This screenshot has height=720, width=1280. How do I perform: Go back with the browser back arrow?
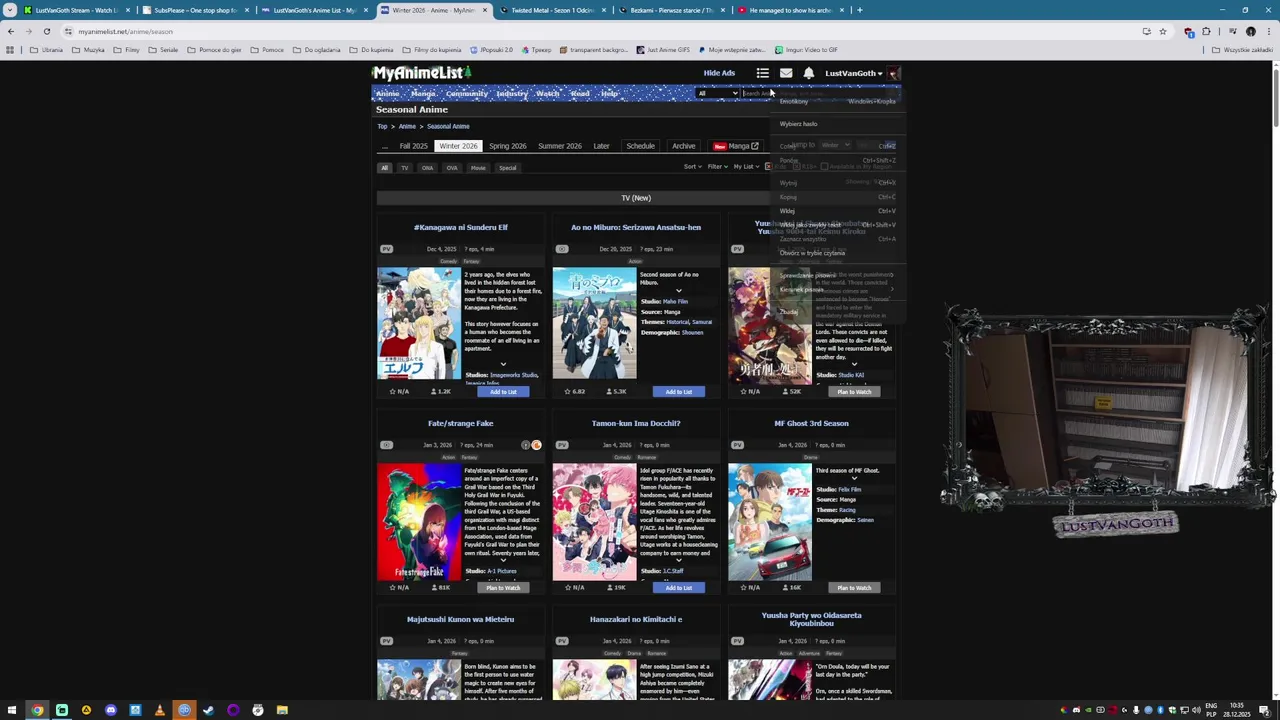coord(10,31)
